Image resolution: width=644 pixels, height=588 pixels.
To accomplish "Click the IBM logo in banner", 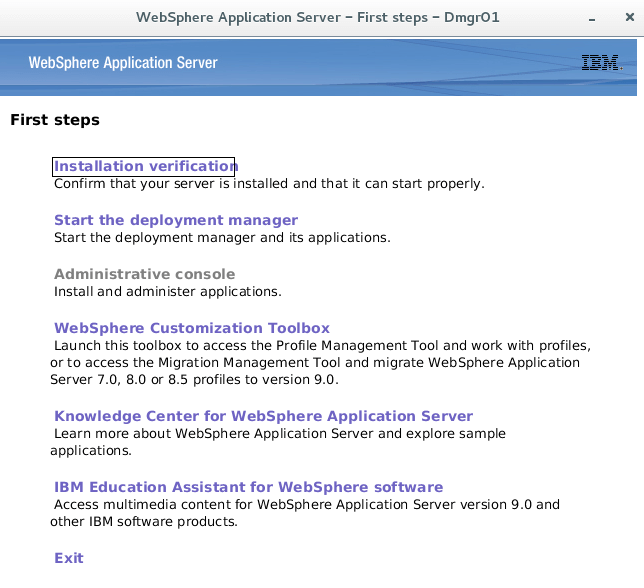I will 601,62.
